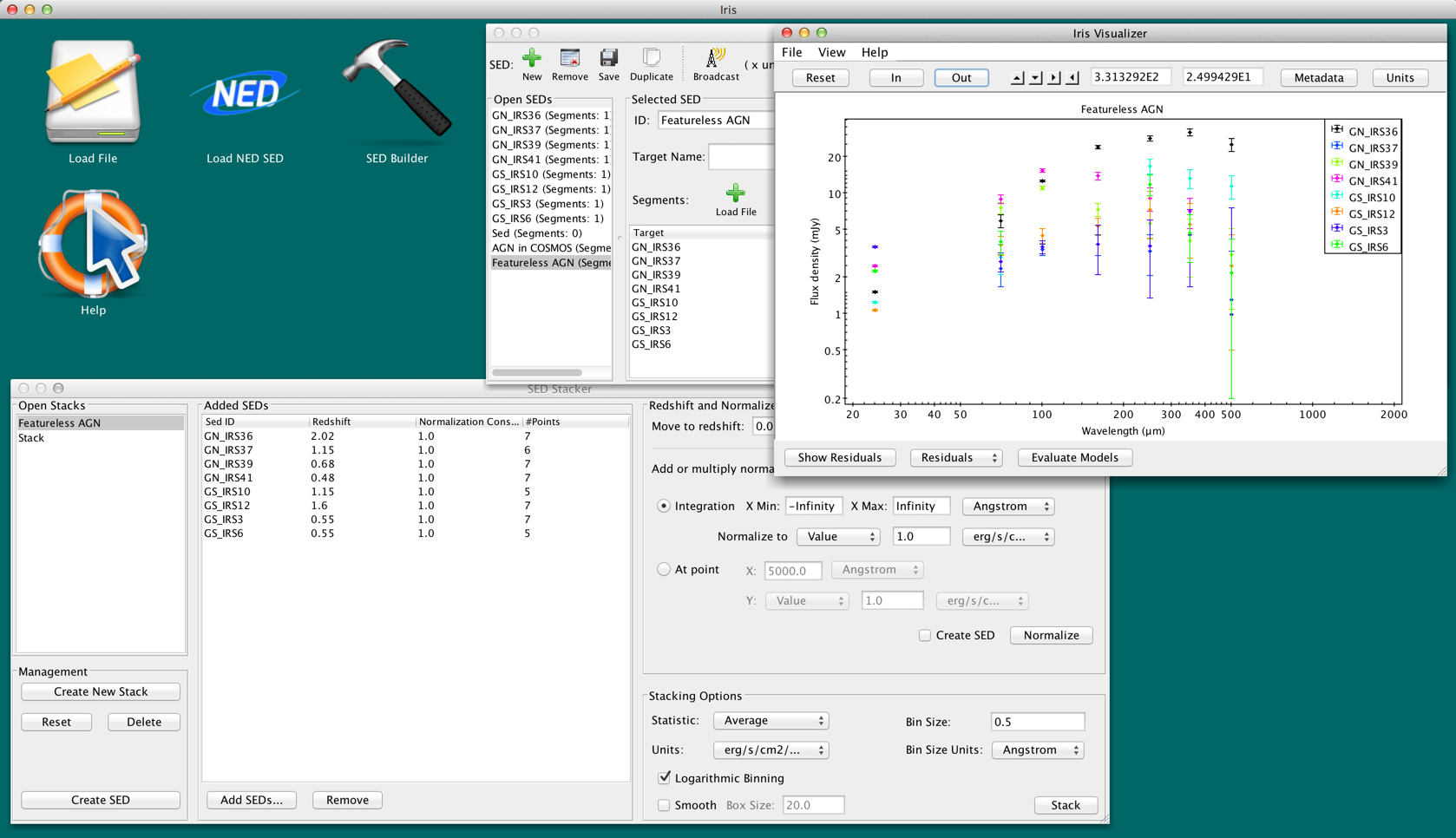
Task: Open the Load NED SED icon
Action: 245,94
